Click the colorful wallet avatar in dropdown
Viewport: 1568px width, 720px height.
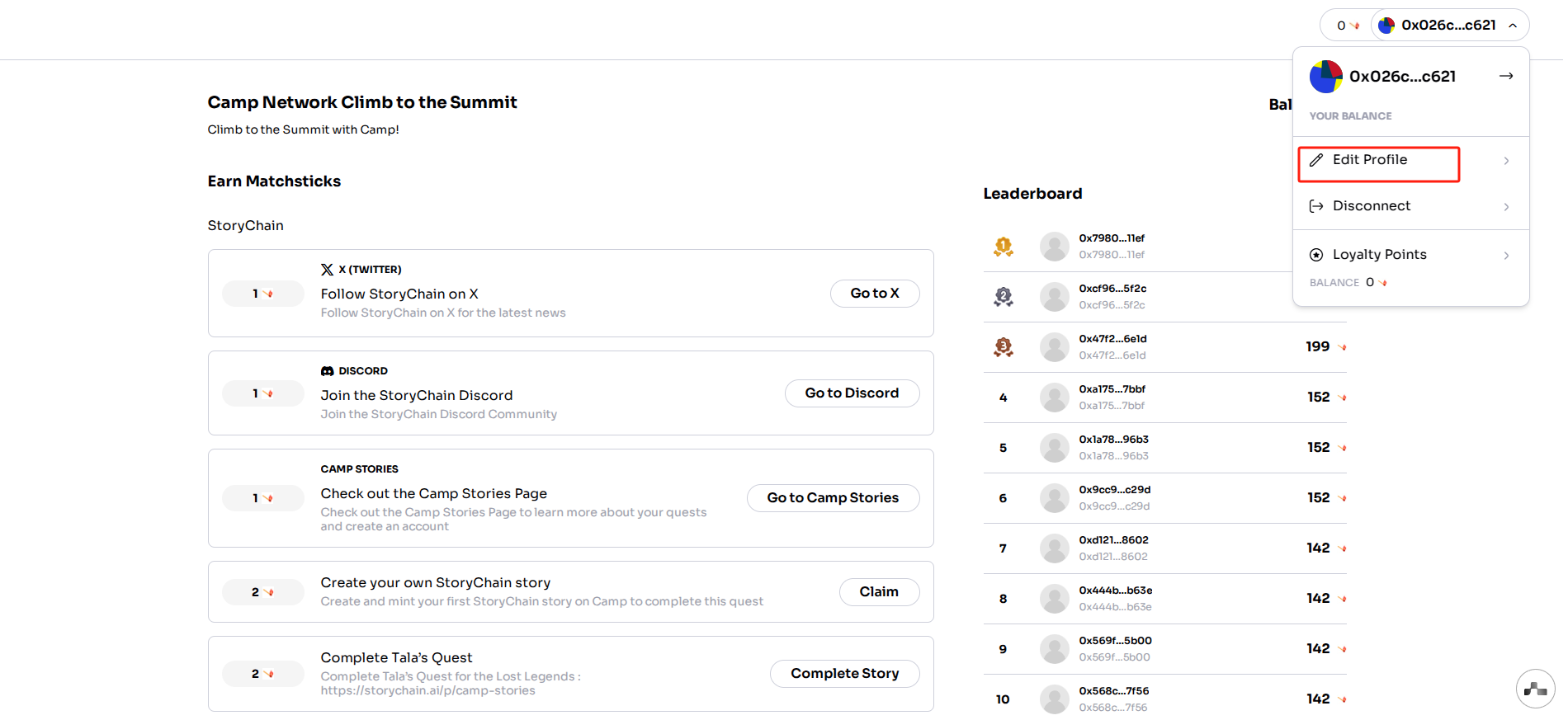1326,77
